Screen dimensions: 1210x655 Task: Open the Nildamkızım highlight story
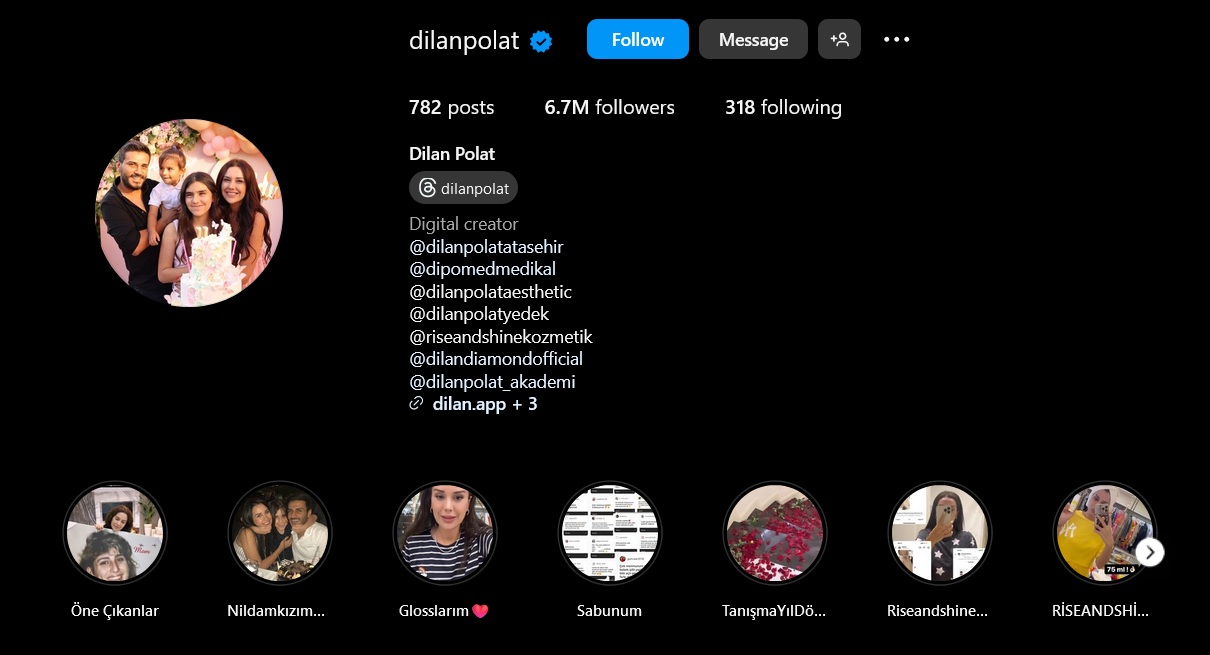click(280, 533)
